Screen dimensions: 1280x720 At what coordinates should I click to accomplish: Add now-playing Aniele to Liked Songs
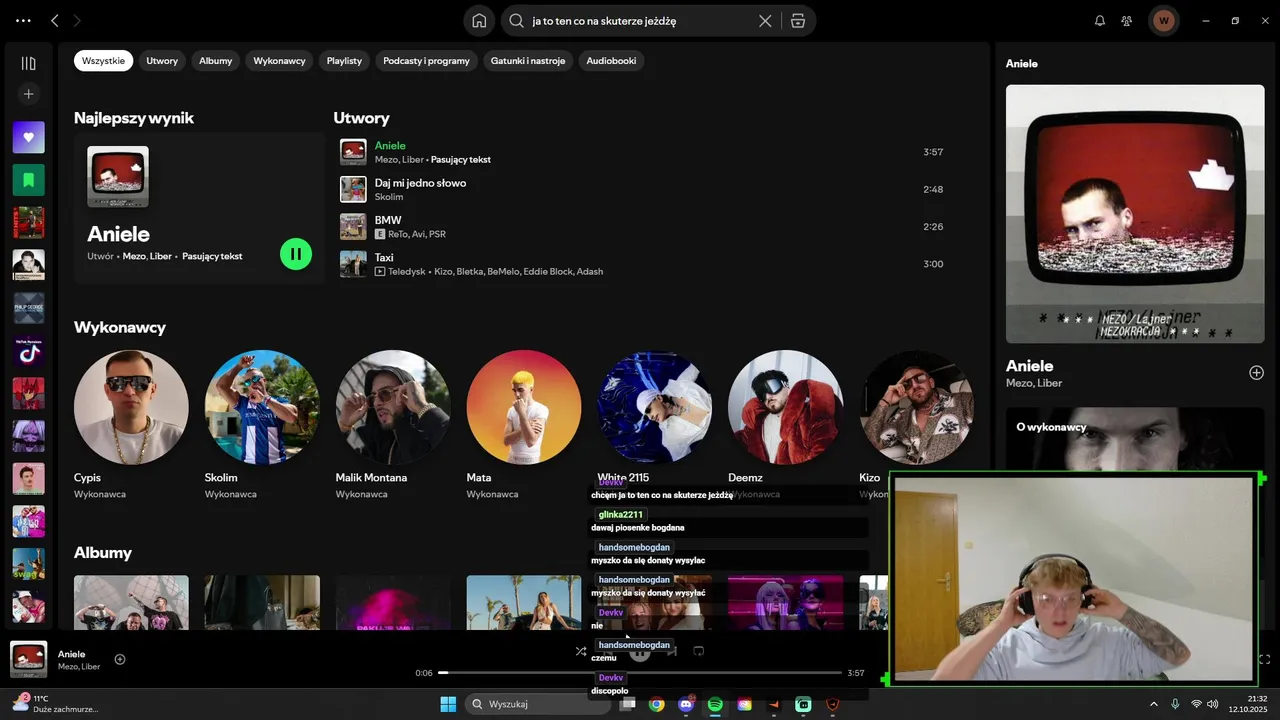(120, 659)
